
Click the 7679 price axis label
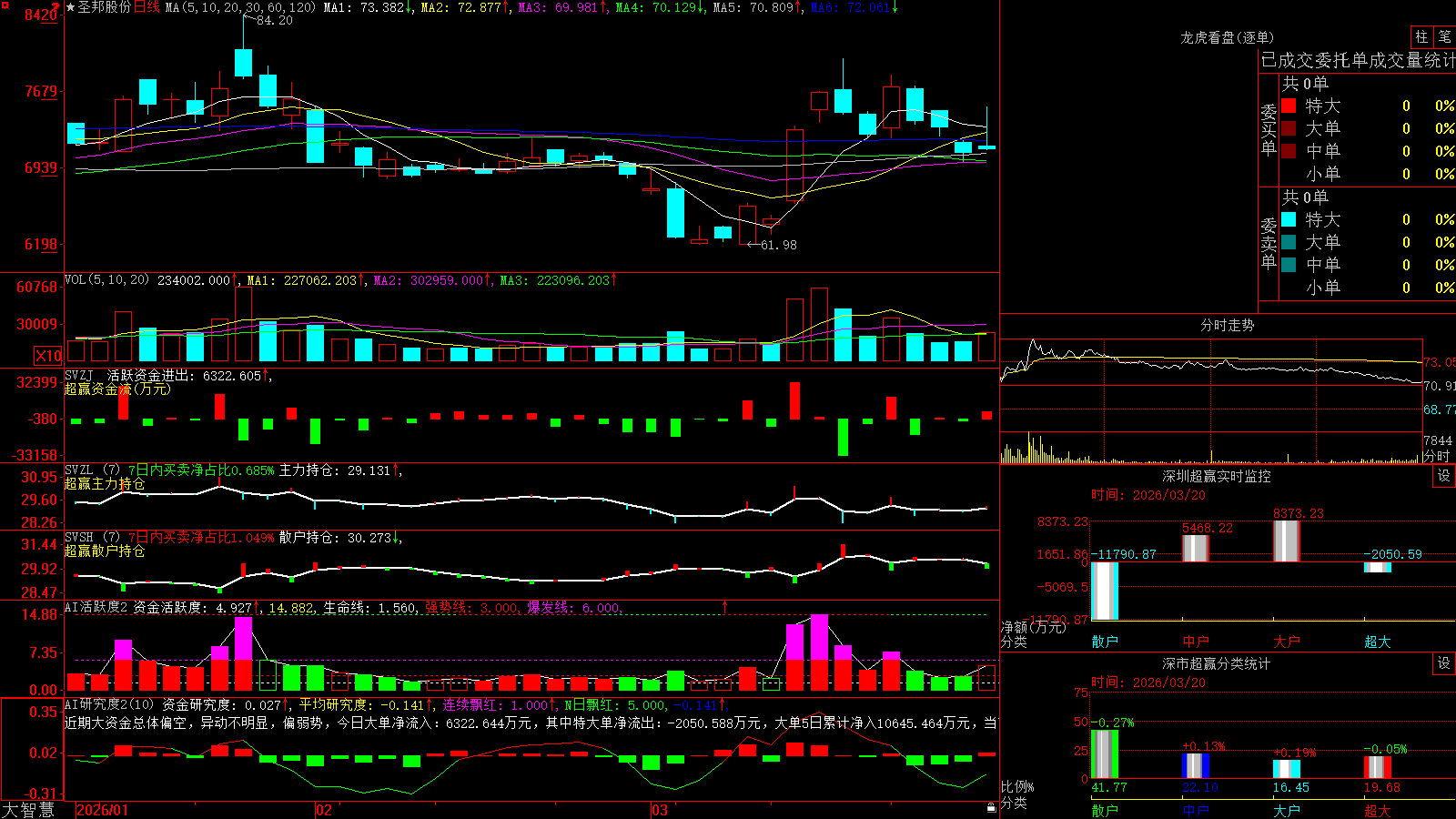click(41, 91)
